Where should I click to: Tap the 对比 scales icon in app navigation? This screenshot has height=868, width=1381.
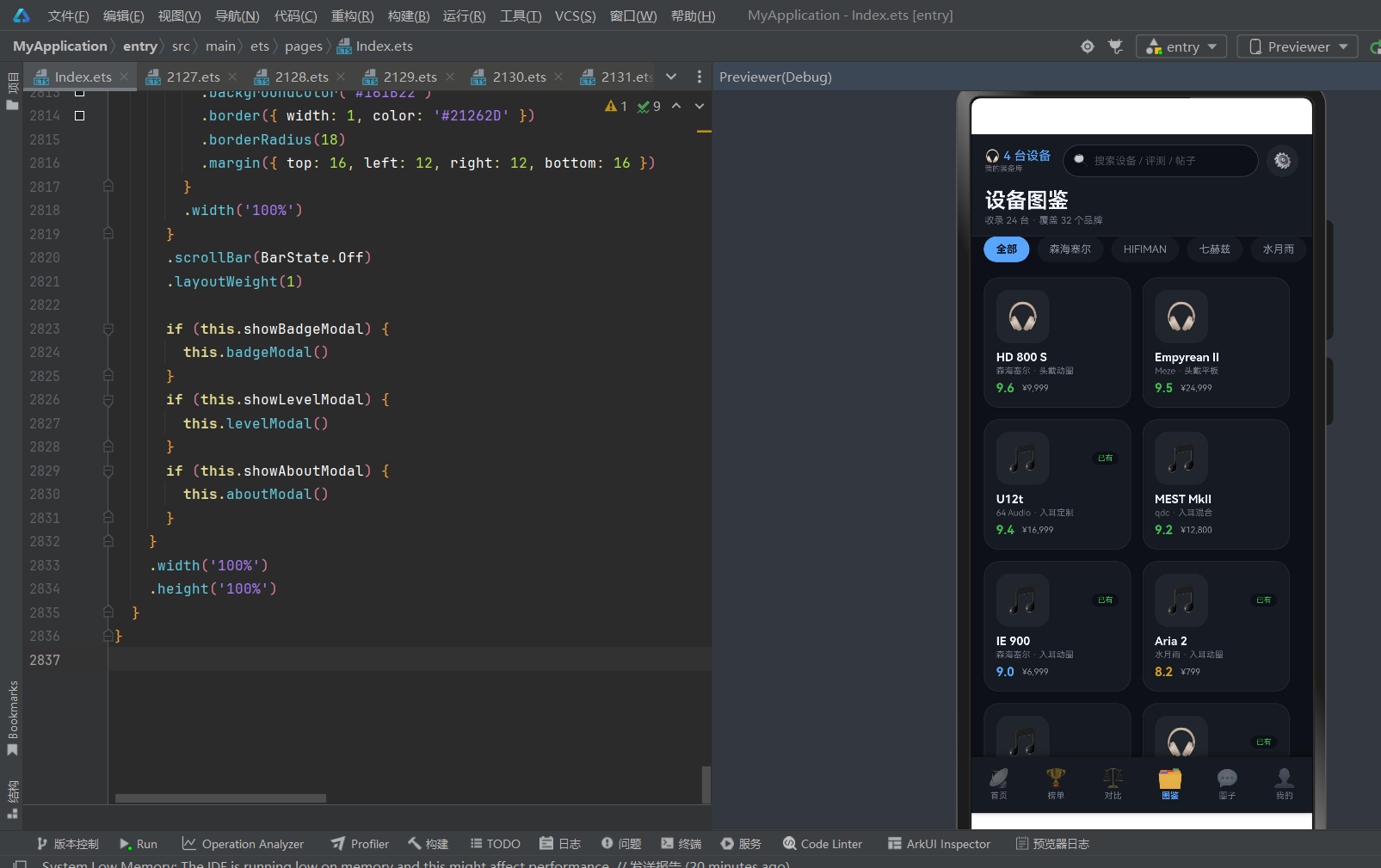1113,783
